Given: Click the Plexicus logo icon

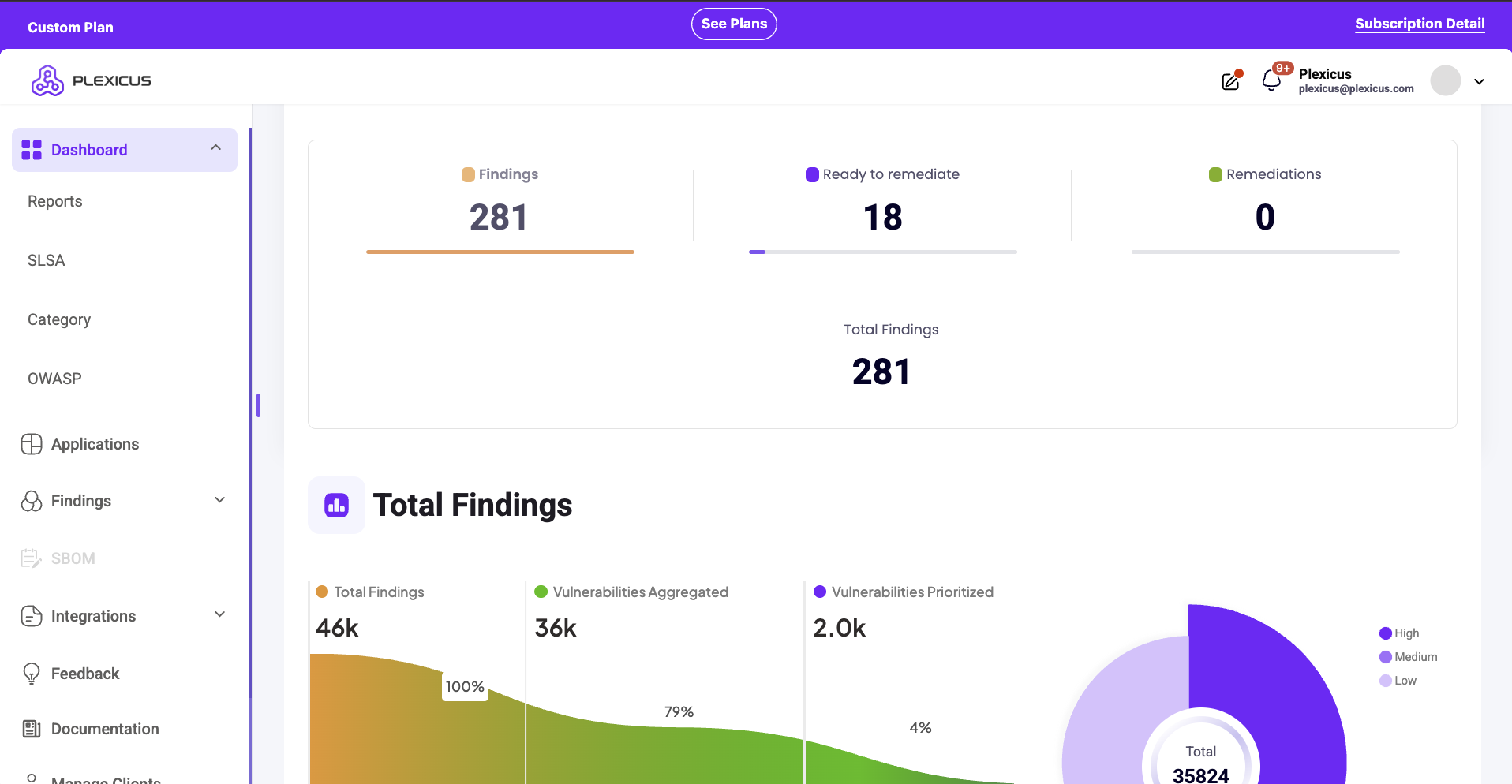Looking at the screenshot, I should [47, 80].
